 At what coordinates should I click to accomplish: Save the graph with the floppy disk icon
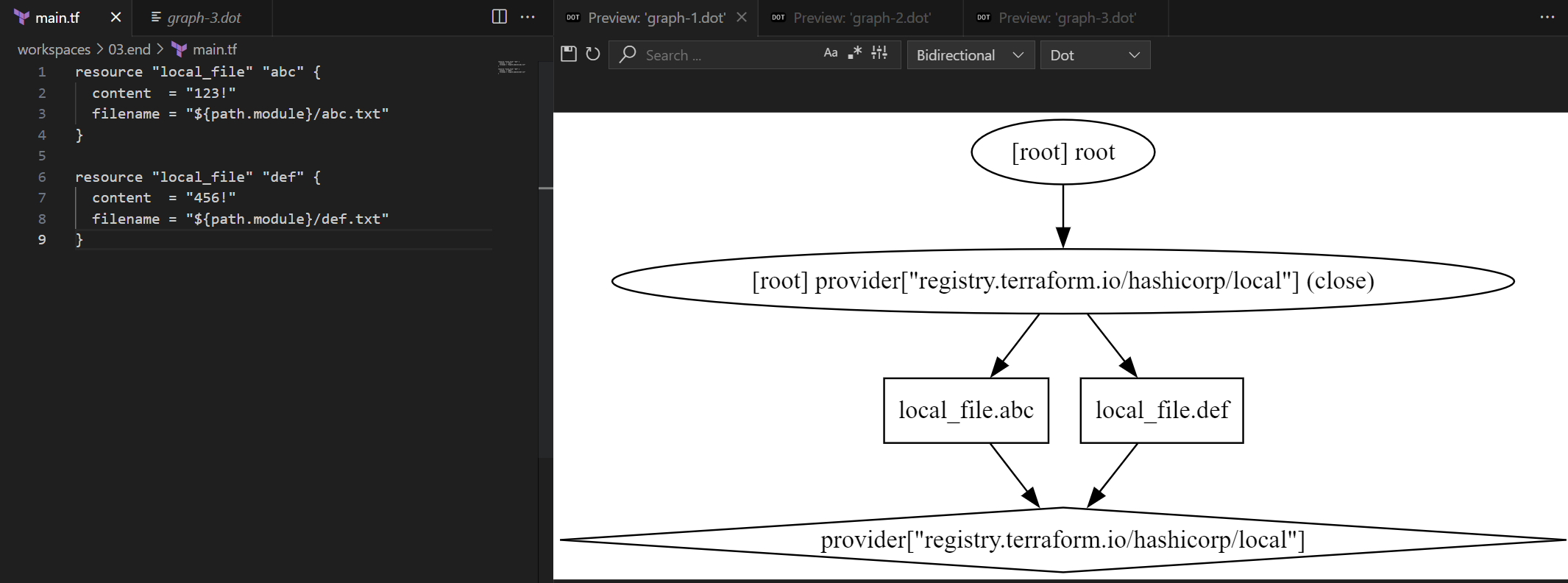569,54
